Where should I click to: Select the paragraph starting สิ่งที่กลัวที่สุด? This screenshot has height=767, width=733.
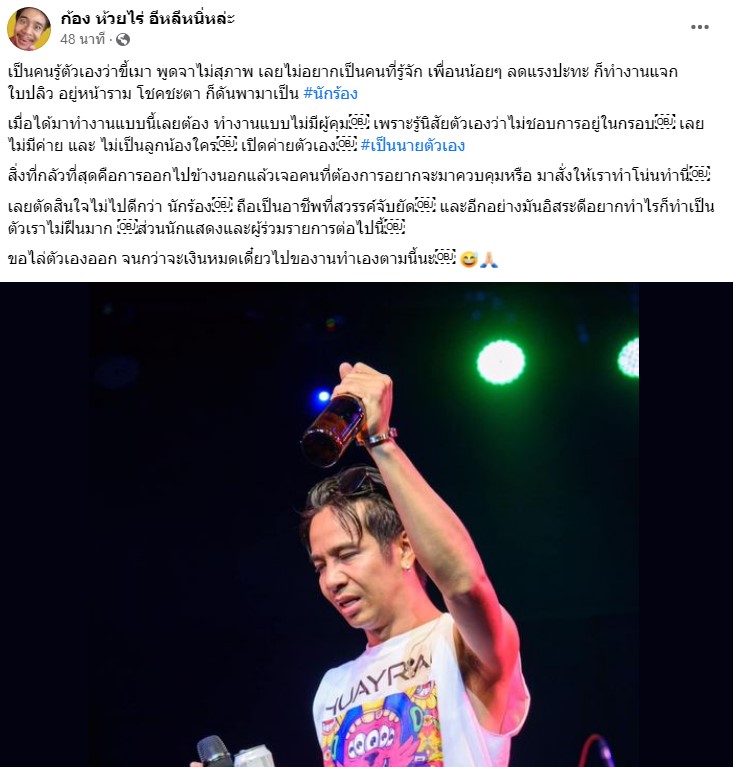[x=359, y=175]
